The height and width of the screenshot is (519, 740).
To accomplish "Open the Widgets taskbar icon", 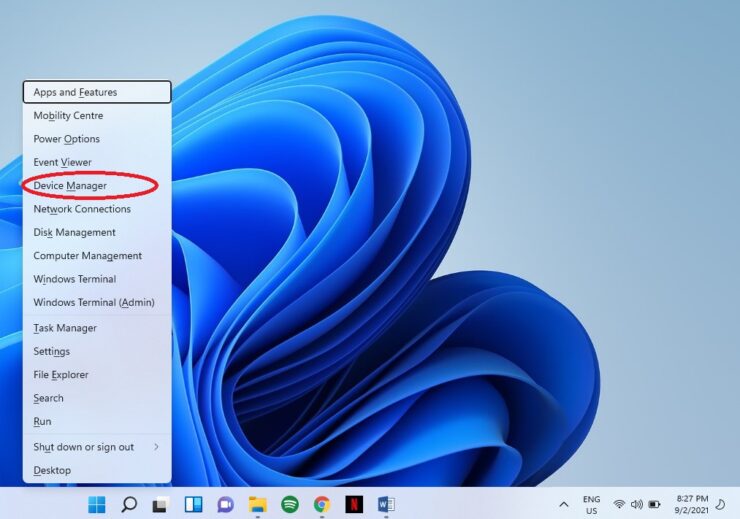I will [x=193, y=504].
